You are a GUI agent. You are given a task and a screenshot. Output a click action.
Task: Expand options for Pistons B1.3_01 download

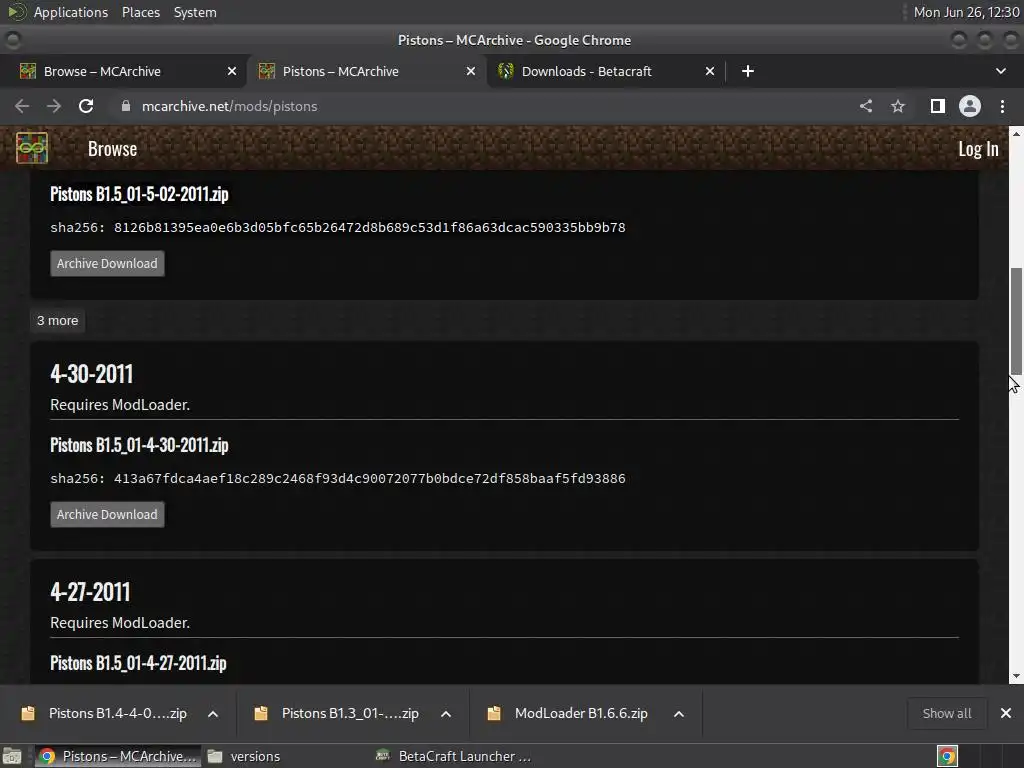[446, 714]
